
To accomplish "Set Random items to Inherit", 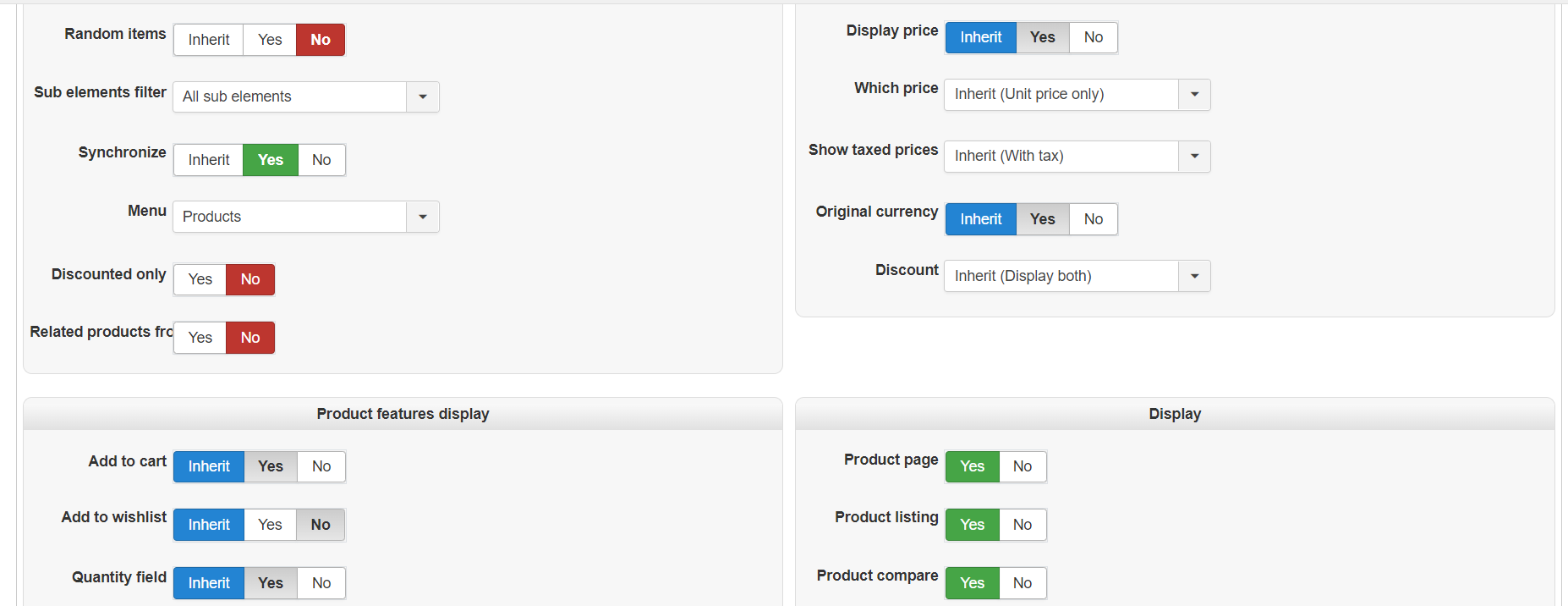I will [x=209, y=40].
